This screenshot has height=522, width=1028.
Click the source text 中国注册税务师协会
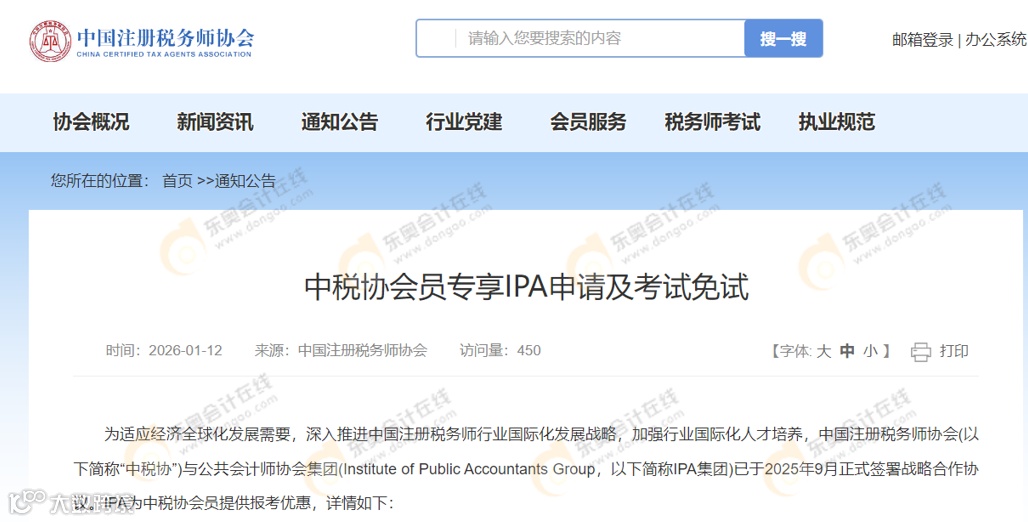363,351
